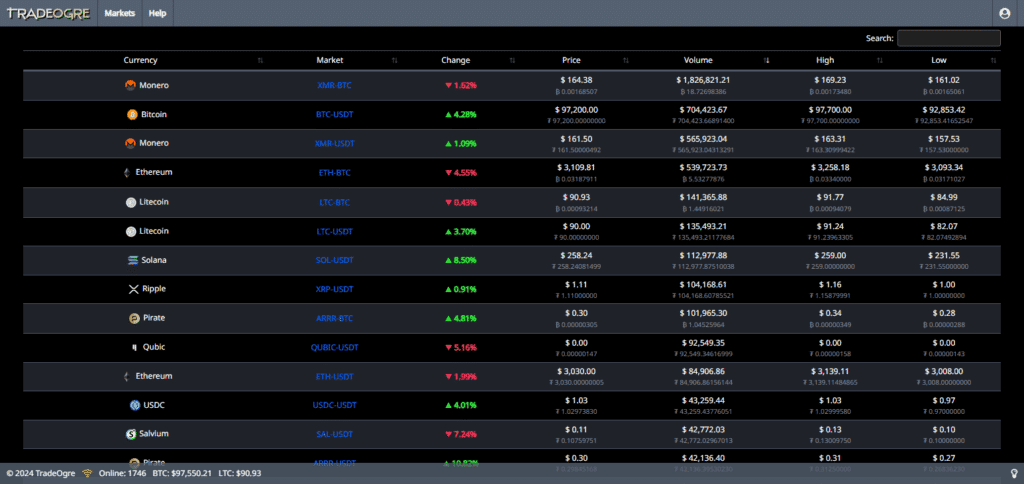This screenshot has height=484, width=1024.
Task: Open the Help menu
Action: [157, 13]
